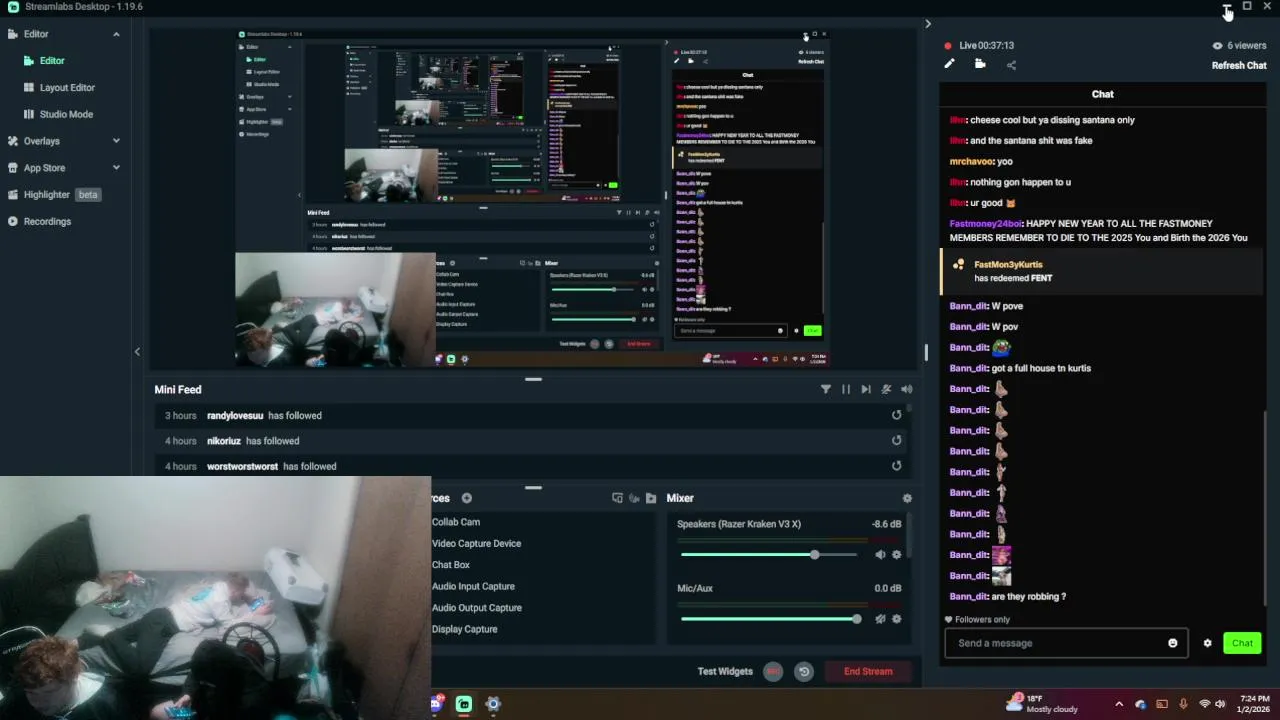
Task: Adjust the Mic/Aux volume slider
Action: click(x=768, y=619)
